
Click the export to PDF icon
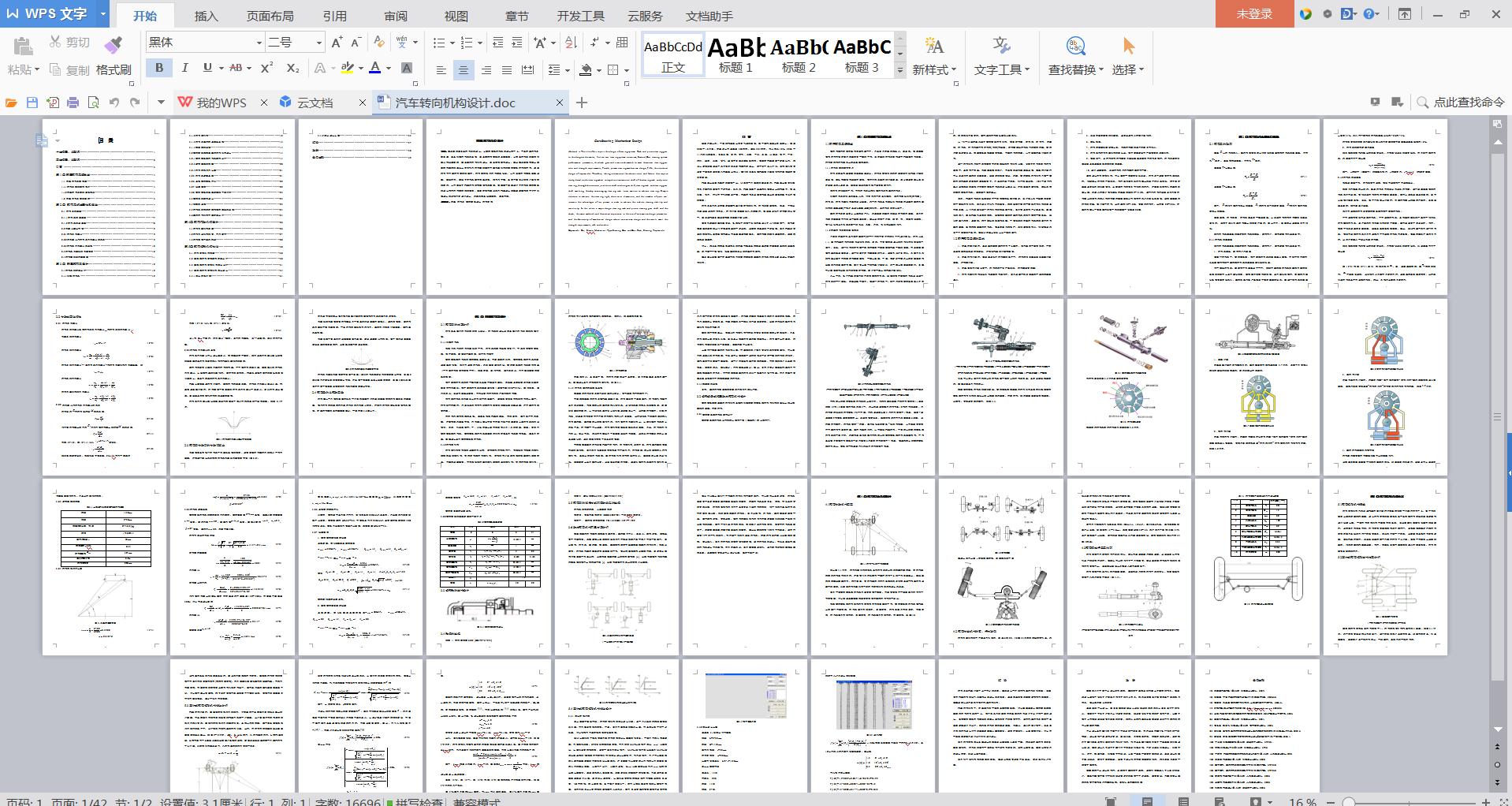tap(53, 103)
